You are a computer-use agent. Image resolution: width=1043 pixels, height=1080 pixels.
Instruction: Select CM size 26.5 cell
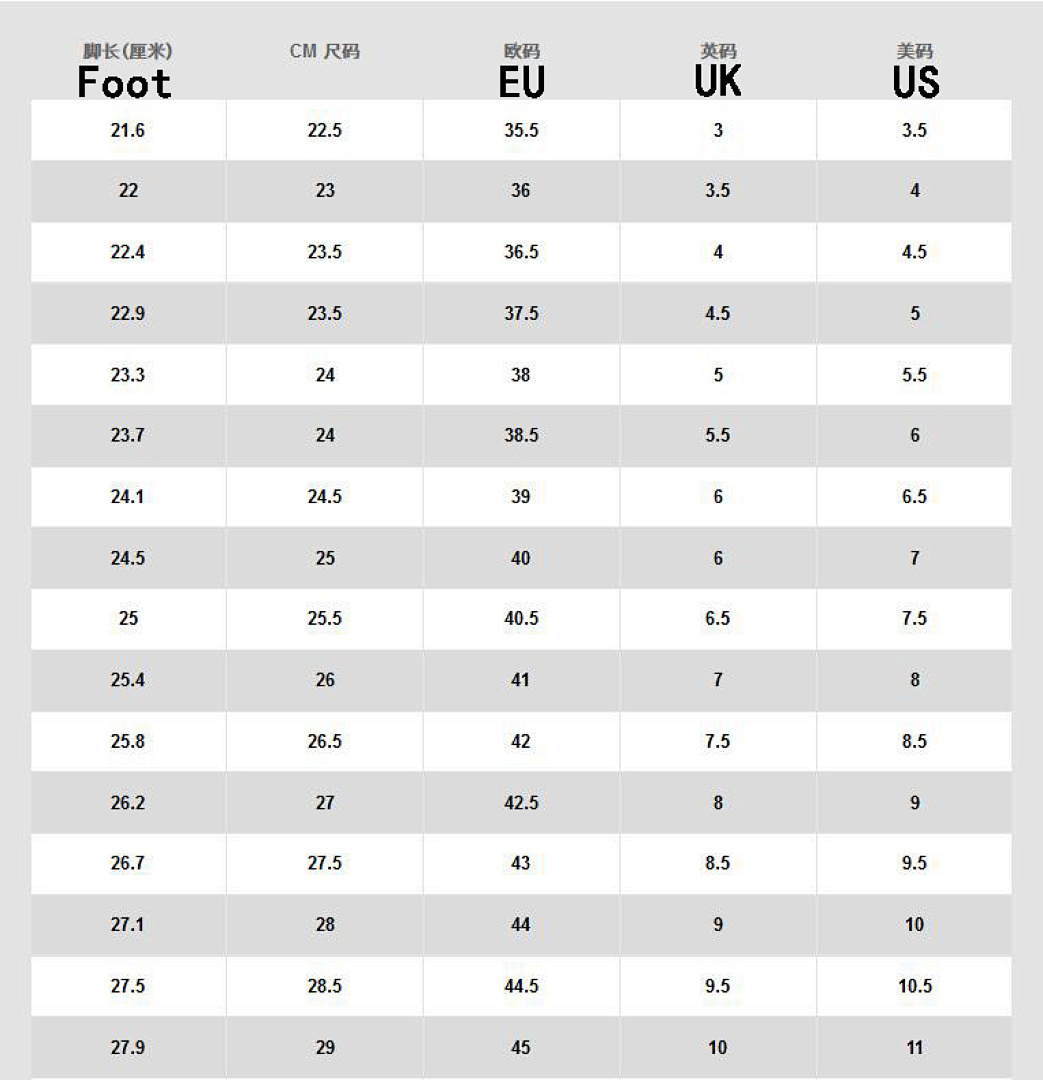(x=324, y=741)
